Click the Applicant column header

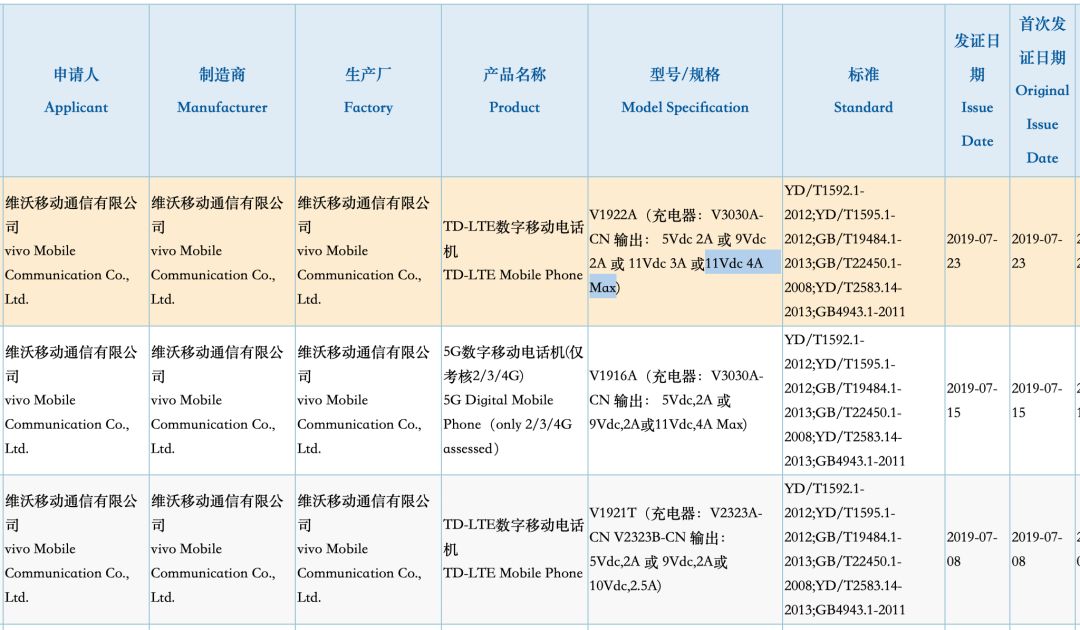[x=76, y=90]
